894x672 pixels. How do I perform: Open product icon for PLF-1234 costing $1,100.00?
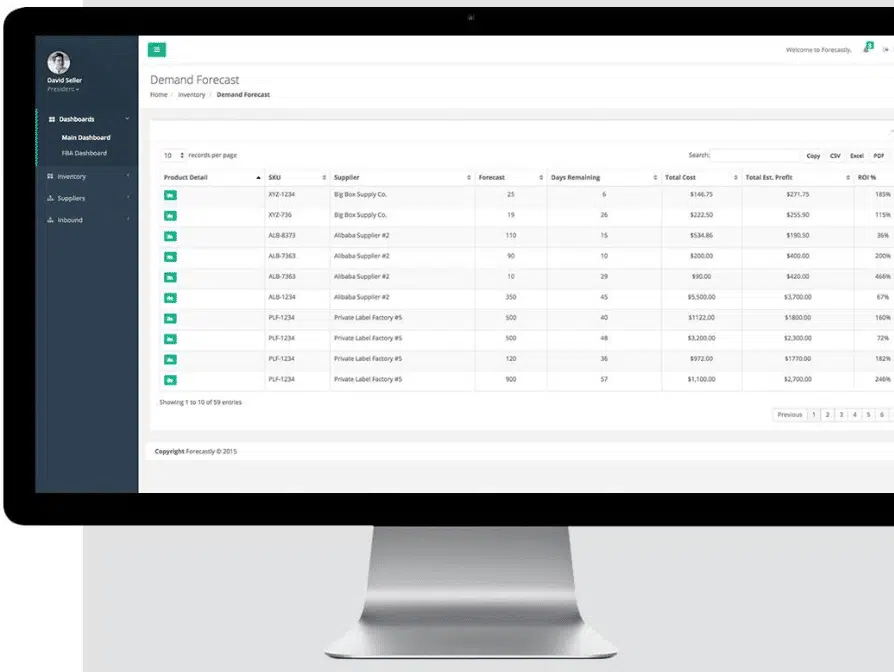click(170, 380)
